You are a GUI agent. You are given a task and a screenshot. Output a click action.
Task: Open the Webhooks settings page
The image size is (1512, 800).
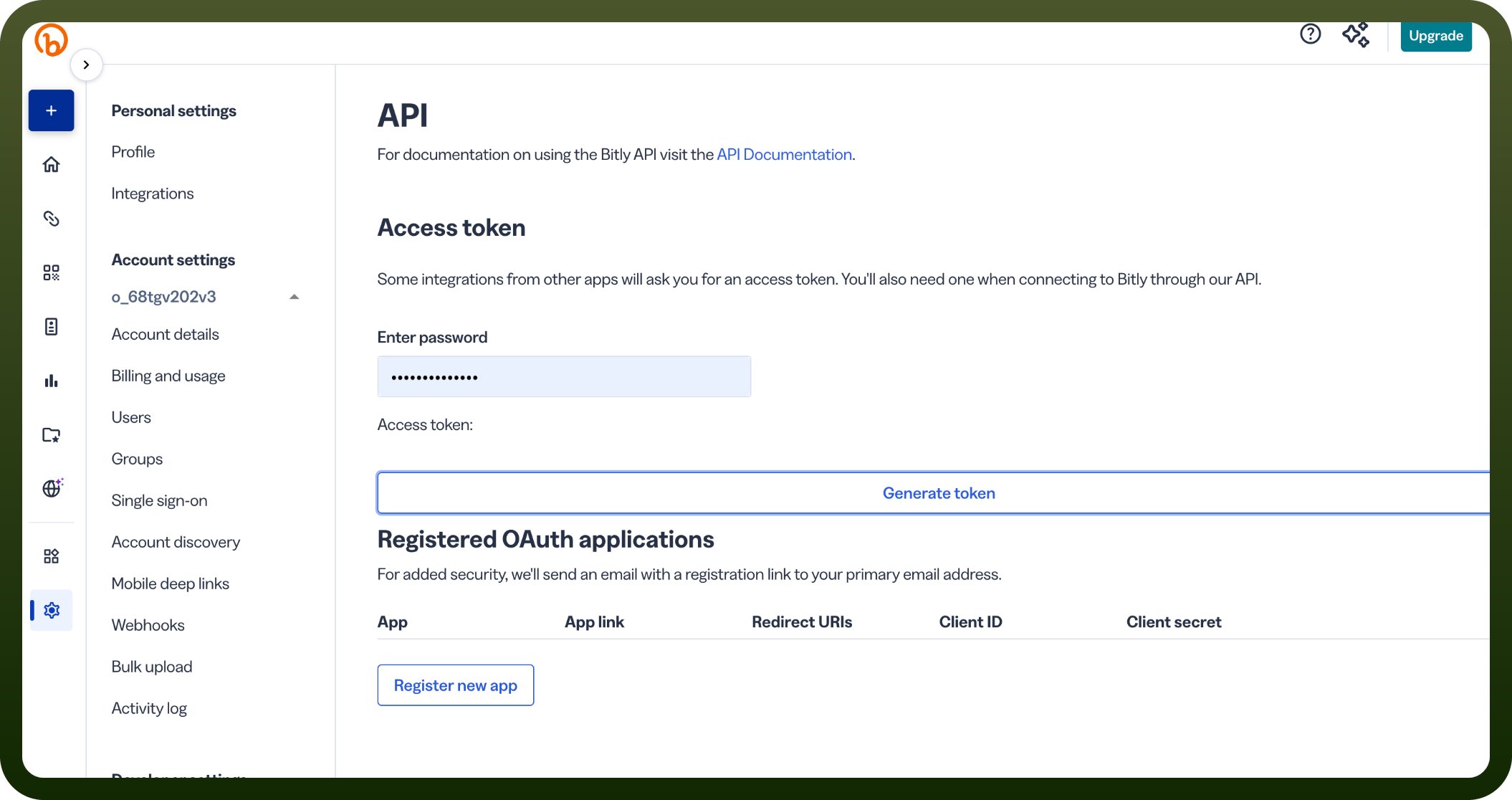148,625
